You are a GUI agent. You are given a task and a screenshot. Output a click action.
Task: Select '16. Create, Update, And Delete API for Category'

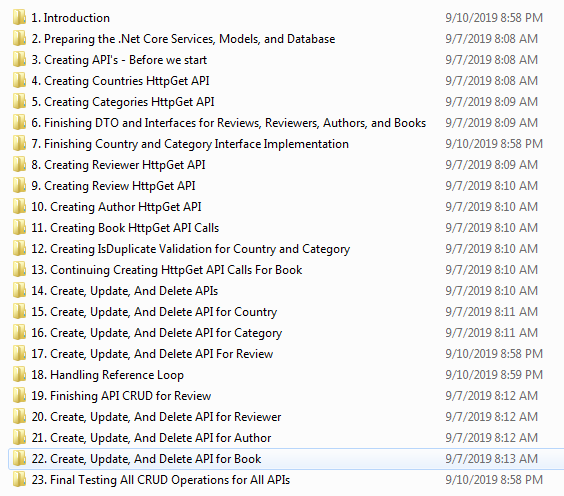[156, 333]
